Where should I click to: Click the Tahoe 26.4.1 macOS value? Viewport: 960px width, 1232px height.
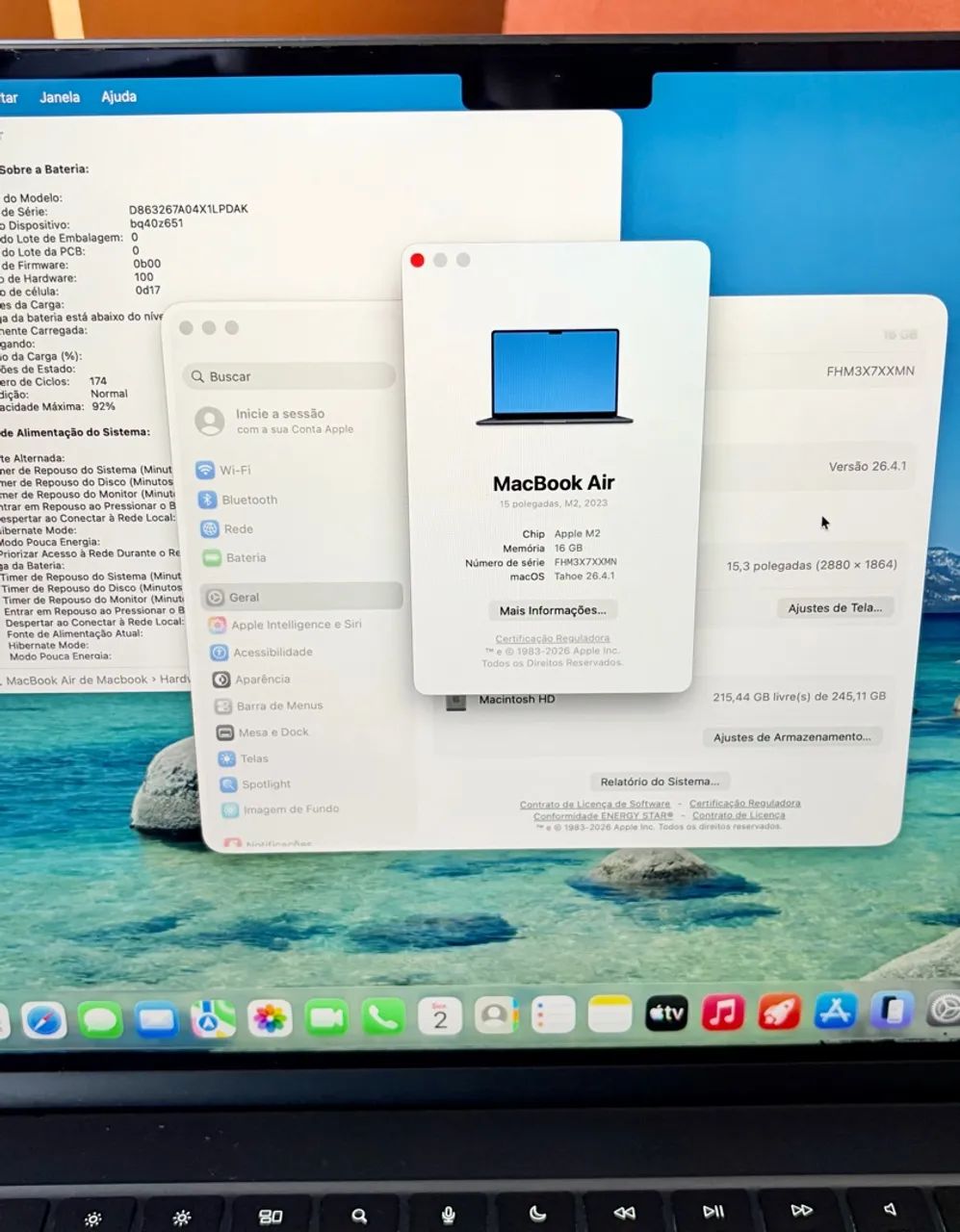[x=584, y=576]
